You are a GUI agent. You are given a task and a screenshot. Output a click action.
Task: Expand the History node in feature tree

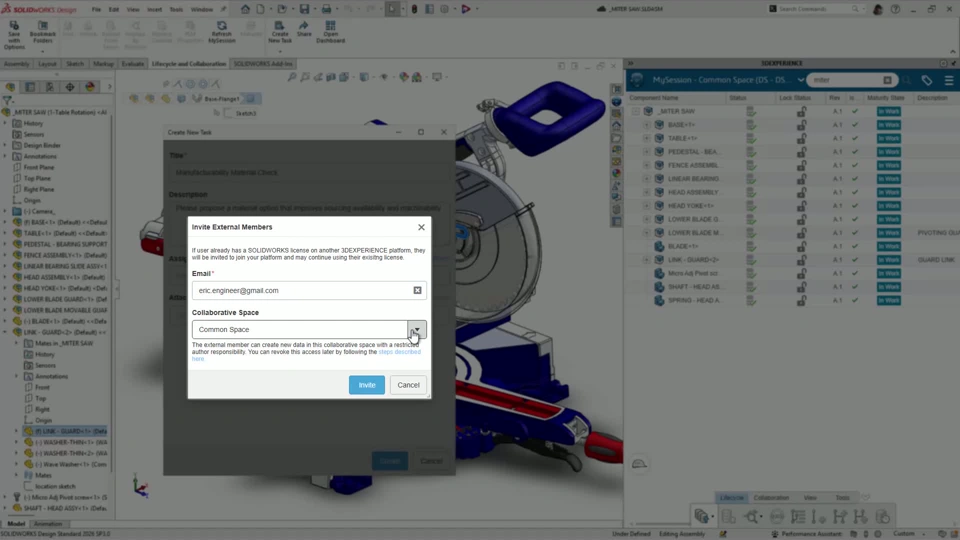point(6,124)
